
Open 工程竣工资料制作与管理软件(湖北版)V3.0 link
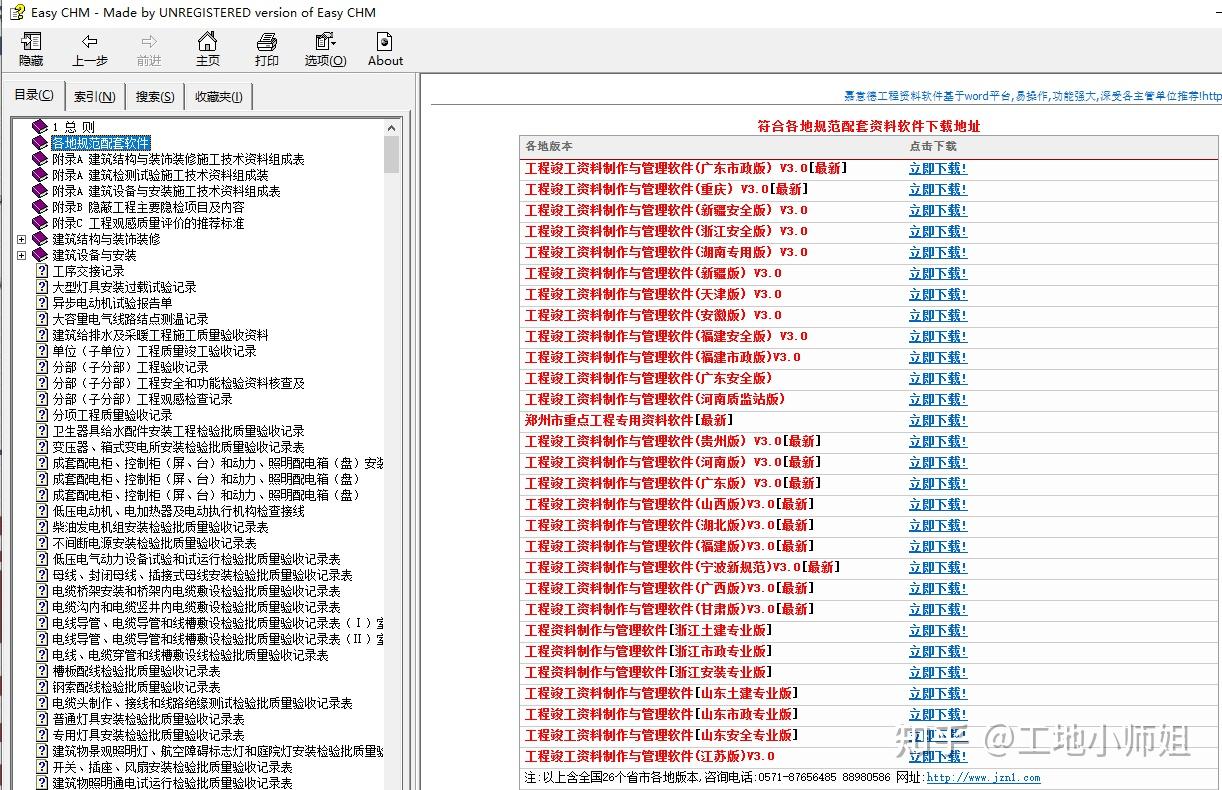pos(669,525)
